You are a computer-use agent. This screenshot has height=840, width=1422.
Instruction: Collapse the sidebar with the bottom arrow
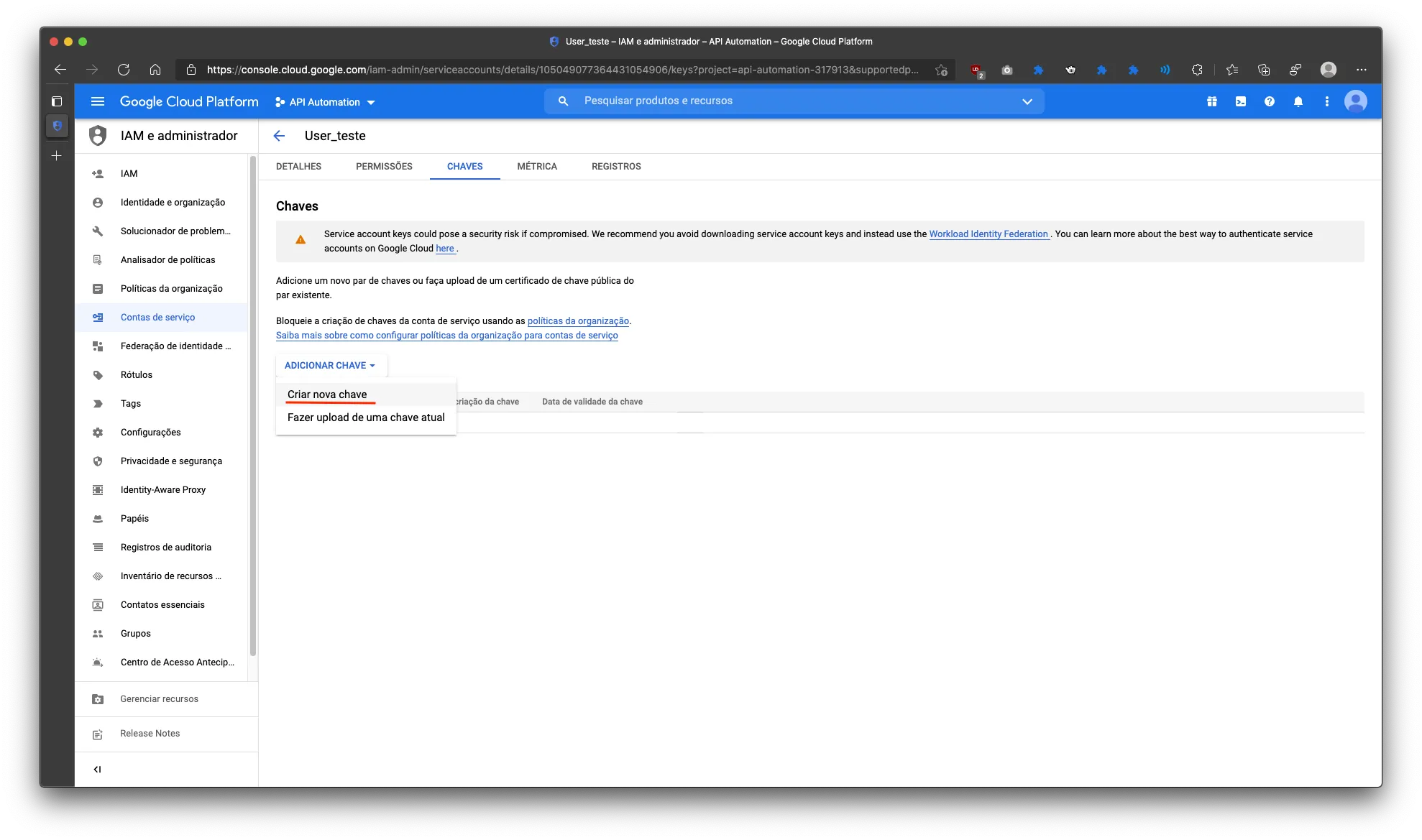97,770
